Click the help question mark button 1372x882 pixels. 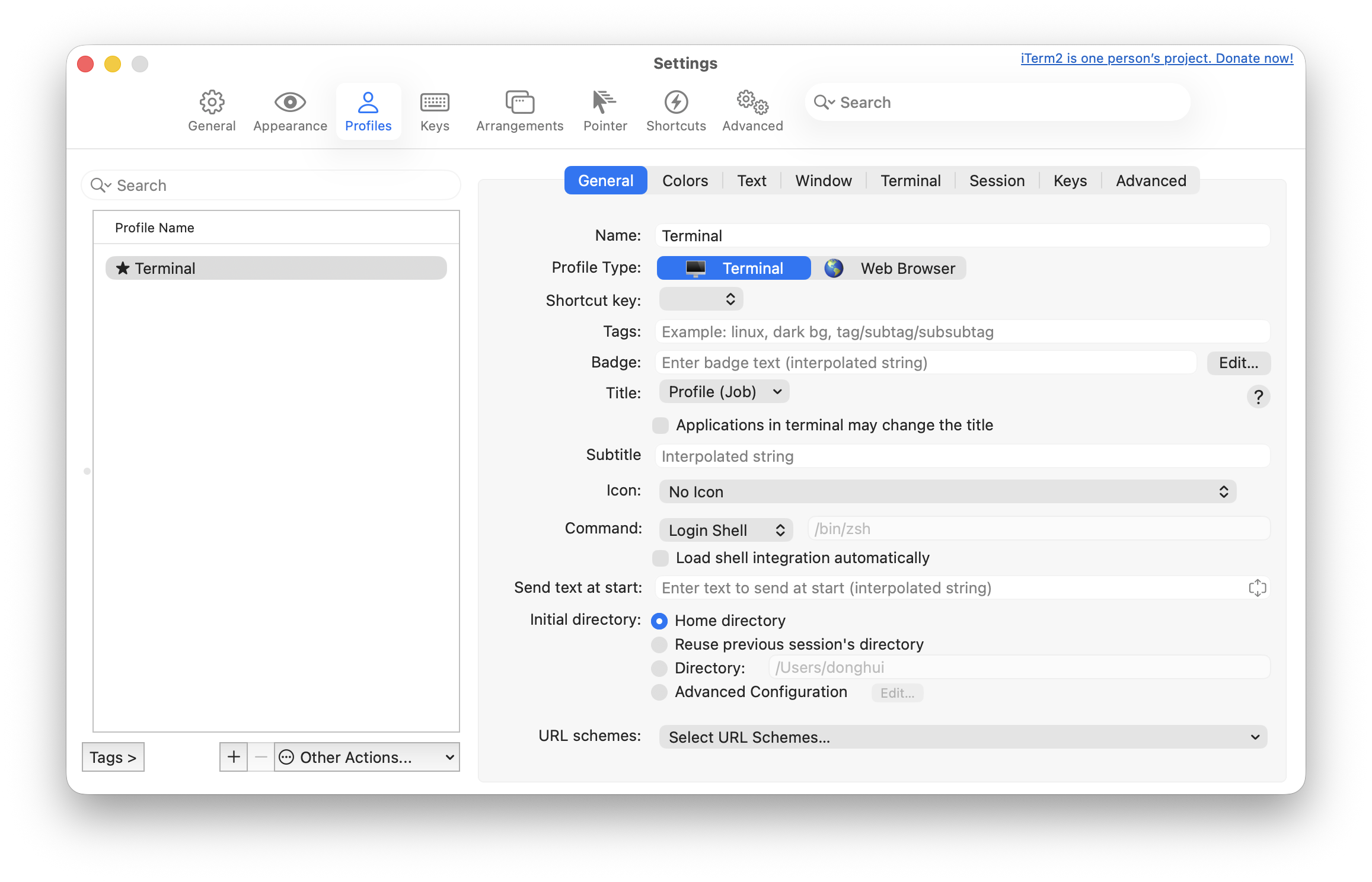click(x=1258, y=396)
